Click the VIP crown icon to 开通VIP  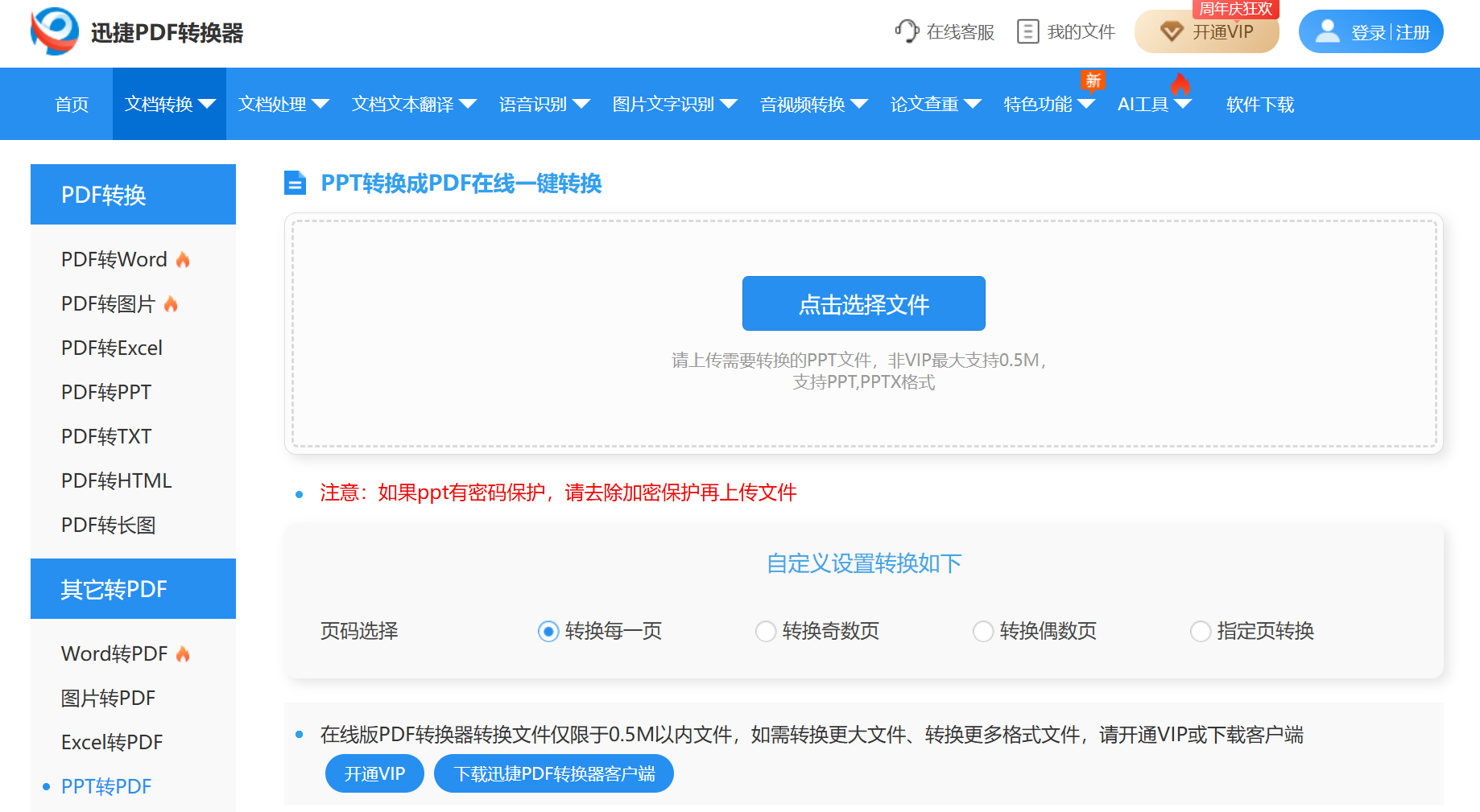[x=1172, y=31]
